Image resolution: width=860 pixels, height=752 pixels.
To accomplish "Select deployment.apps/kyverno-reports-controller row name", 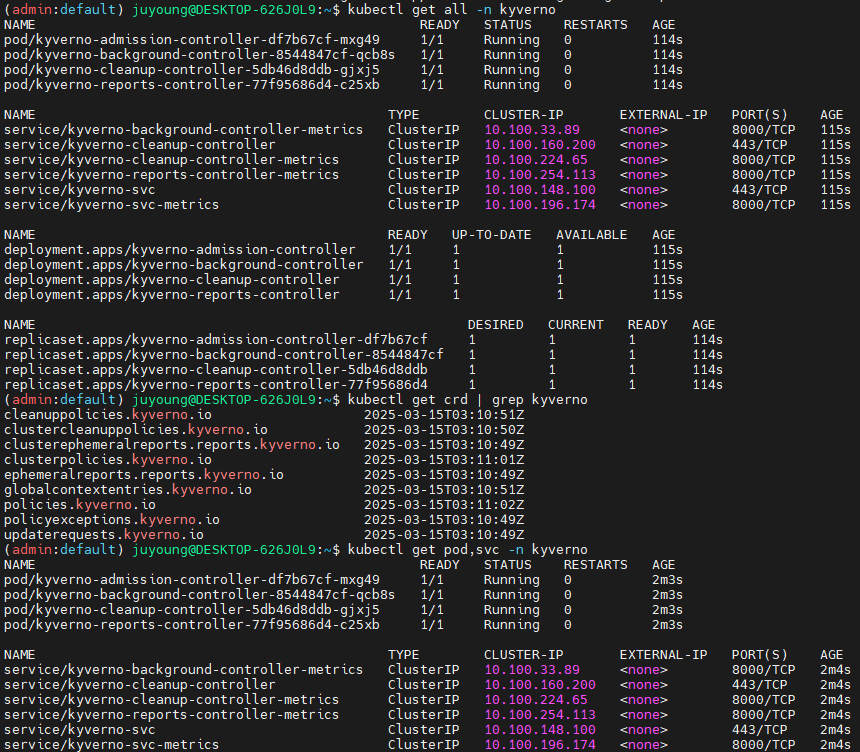I will click(x=171, y=295).
